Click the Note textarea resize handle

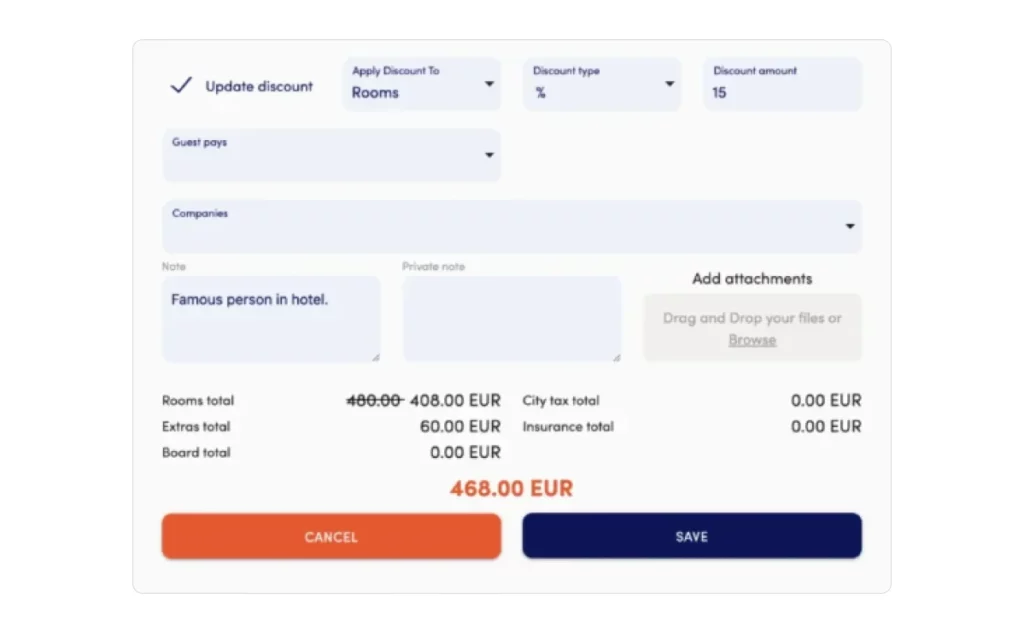coord(376,358)
